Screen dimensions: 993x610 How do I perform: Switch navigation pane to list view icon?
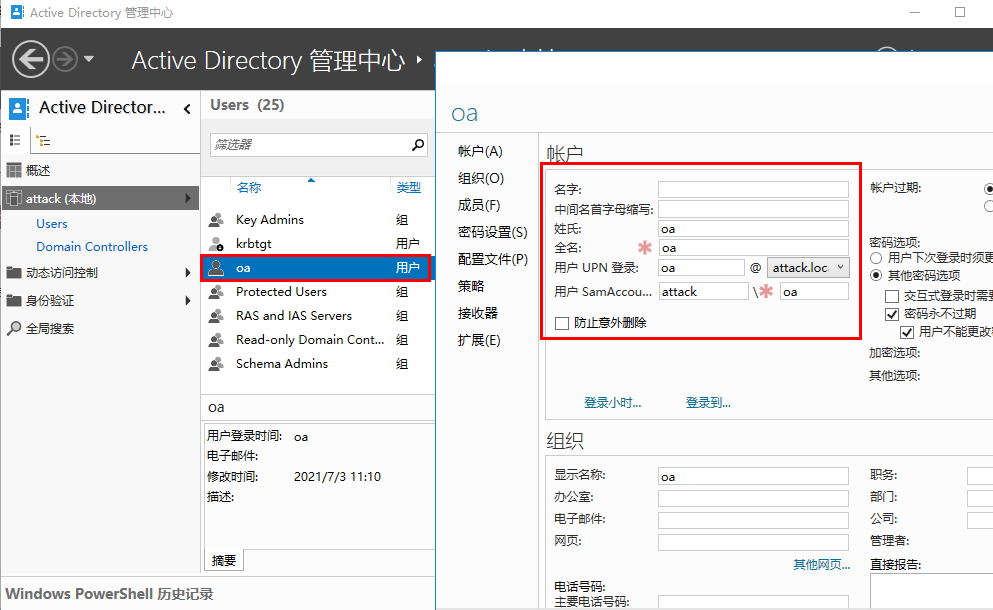pyautogui.click(x=15, y=140)
